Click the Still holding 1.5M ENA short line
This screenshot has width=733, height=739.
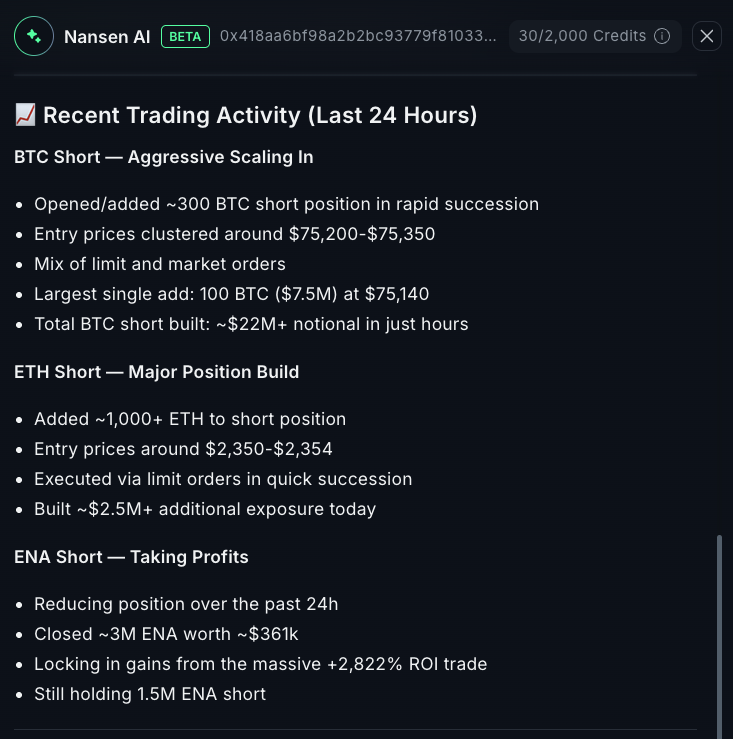point(150,694)
